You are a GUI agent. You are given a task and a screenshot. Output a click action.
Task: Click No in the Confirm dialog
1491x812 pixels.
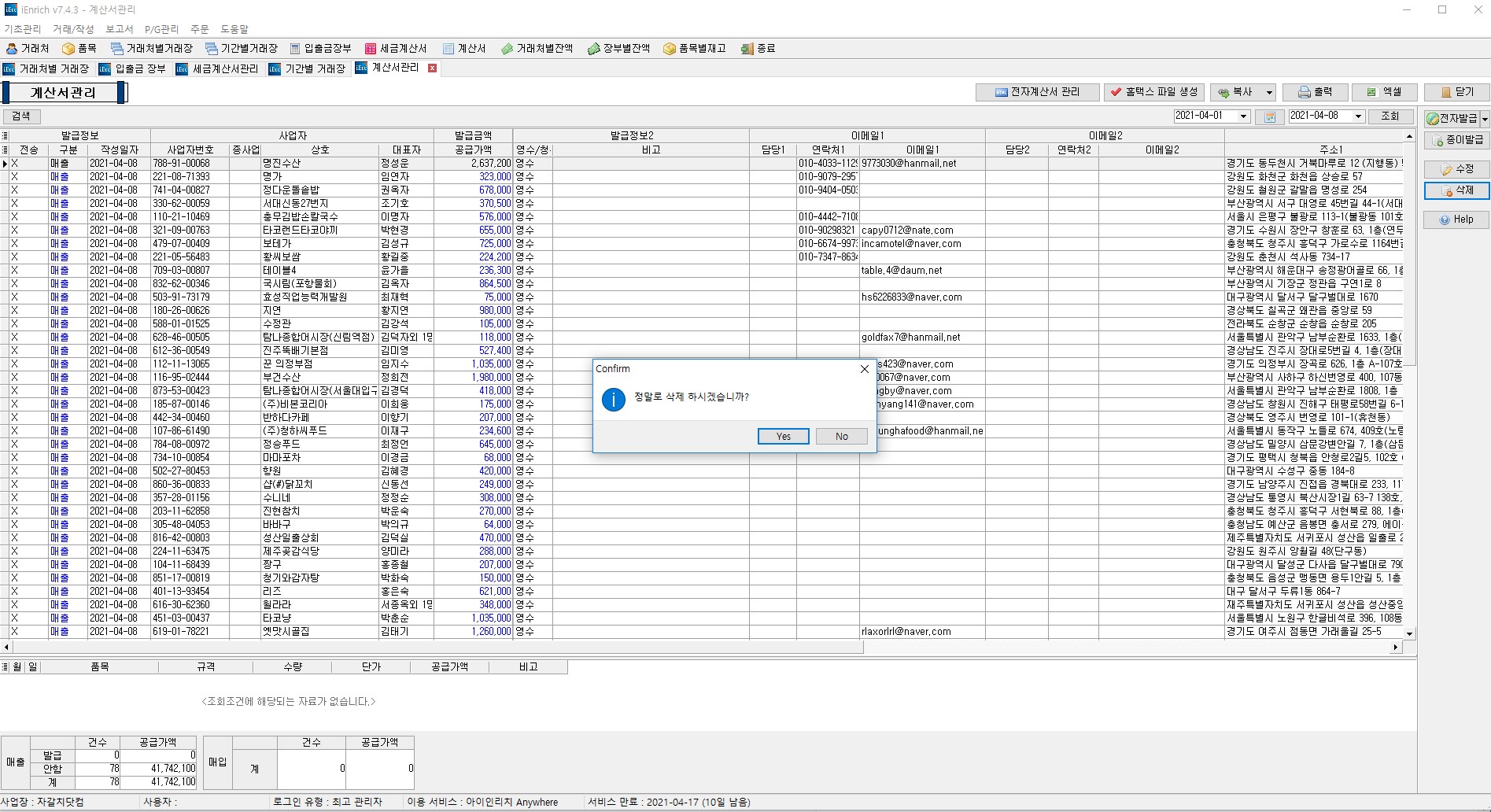(841, 437)
